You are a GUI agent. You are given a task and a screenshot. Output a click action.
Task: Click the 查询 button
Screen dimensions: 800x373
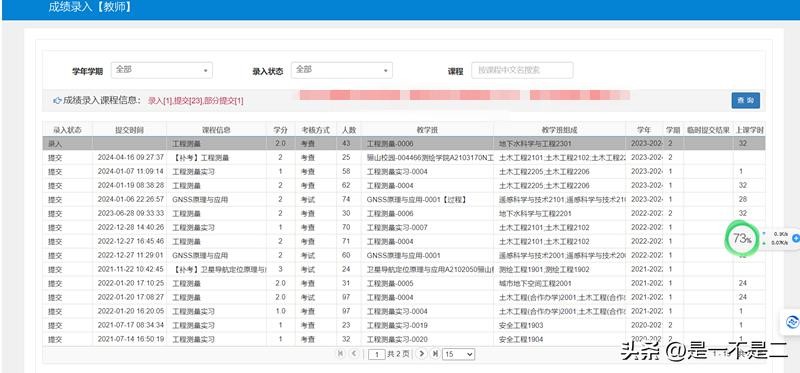745,101
